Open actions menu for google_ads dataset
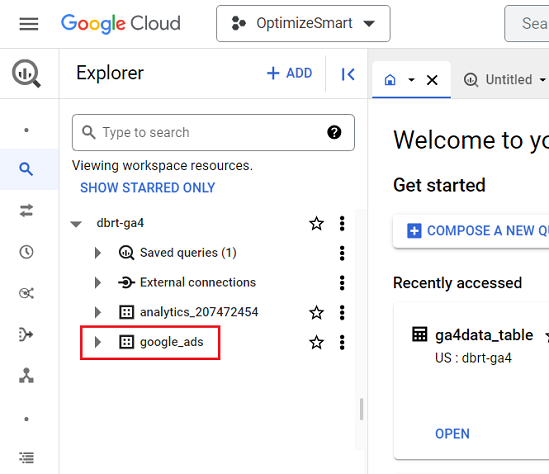 [x=342, y=342]
